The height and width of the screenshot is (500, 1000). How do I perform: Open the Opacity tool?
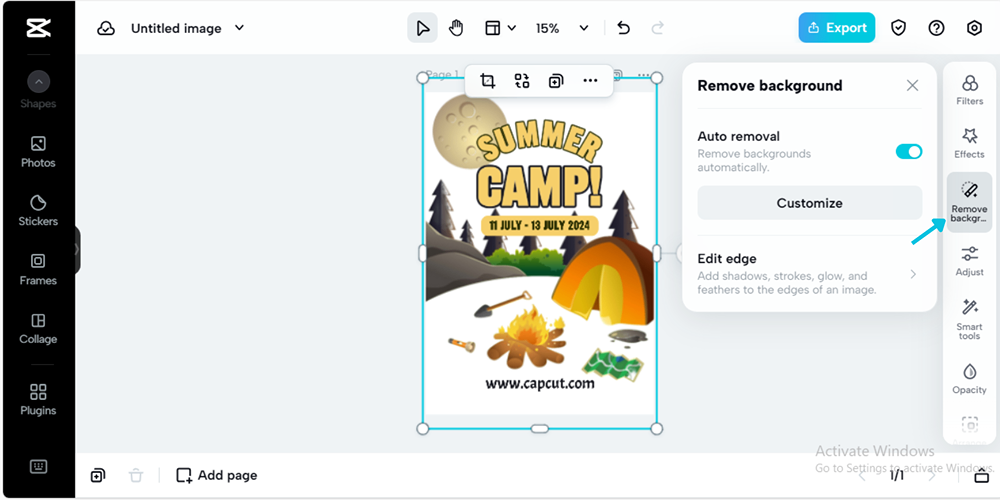(x=969, y=378)
